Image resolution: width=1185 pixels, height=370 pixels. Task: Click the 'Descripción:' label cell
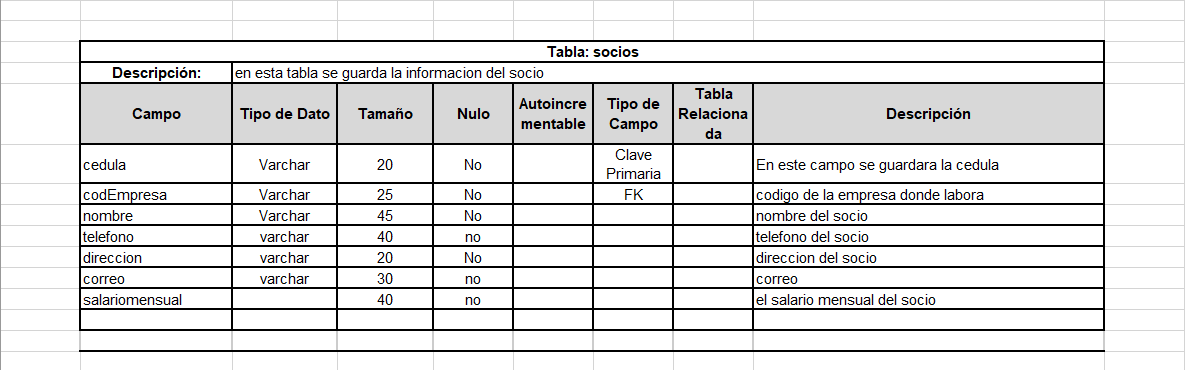[x=156, y=73]
